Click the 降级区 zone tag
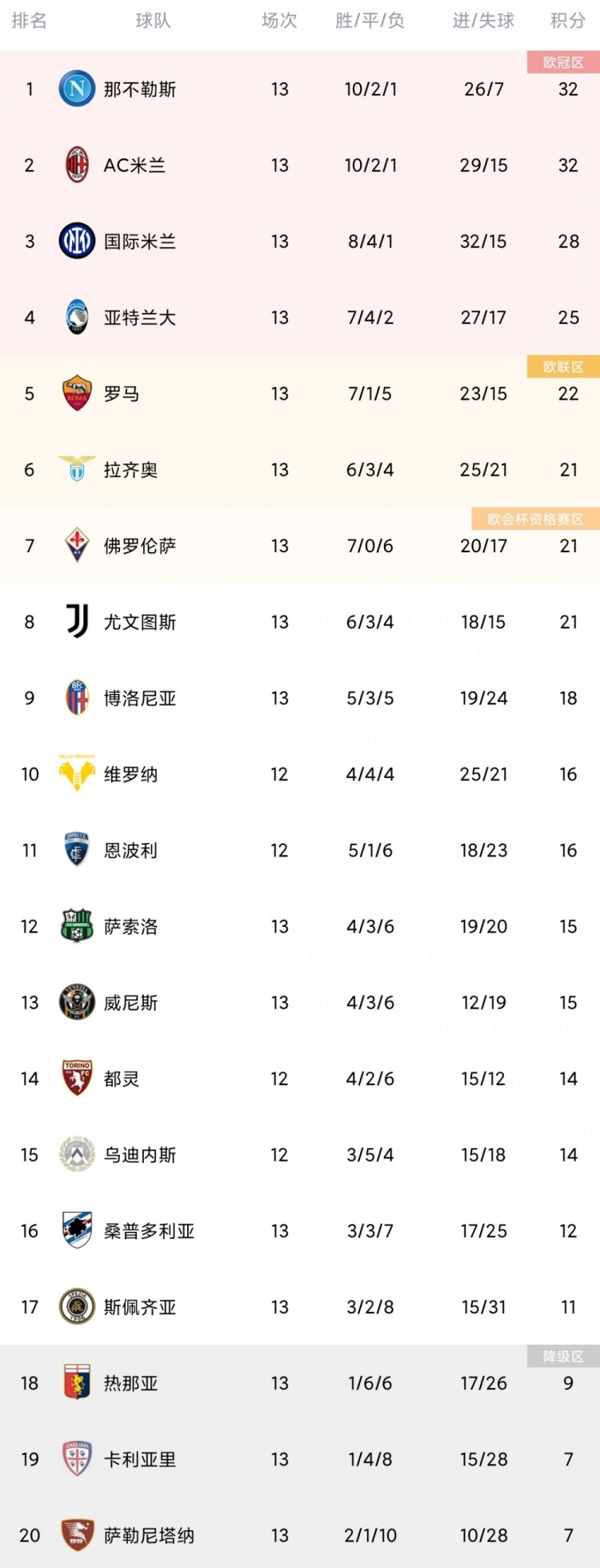Image resolution: width=600 pixels, height=1568 pixels. coord(563,1356)
